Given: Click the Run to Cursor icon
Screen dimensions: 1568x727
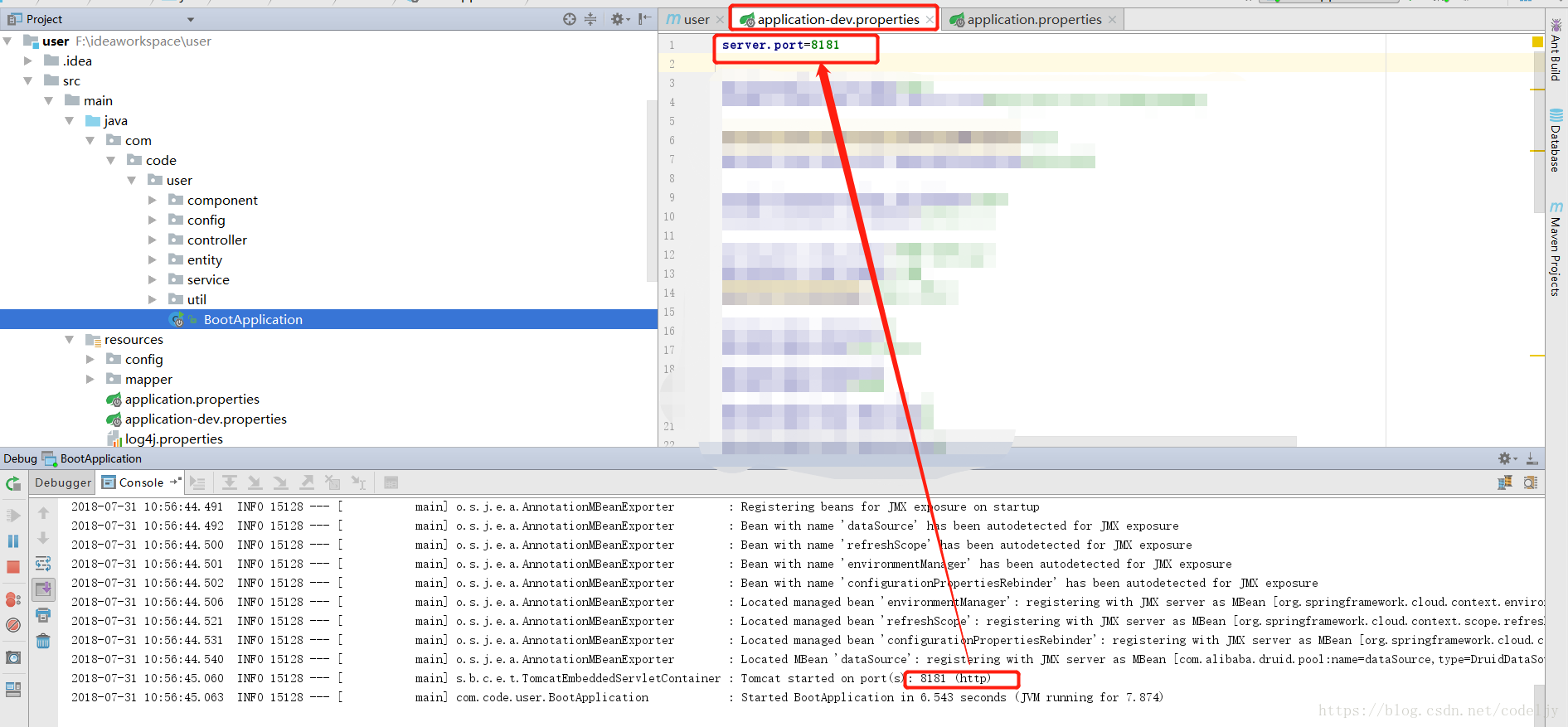Looking at the screenshot, I should tap(358, 482).
